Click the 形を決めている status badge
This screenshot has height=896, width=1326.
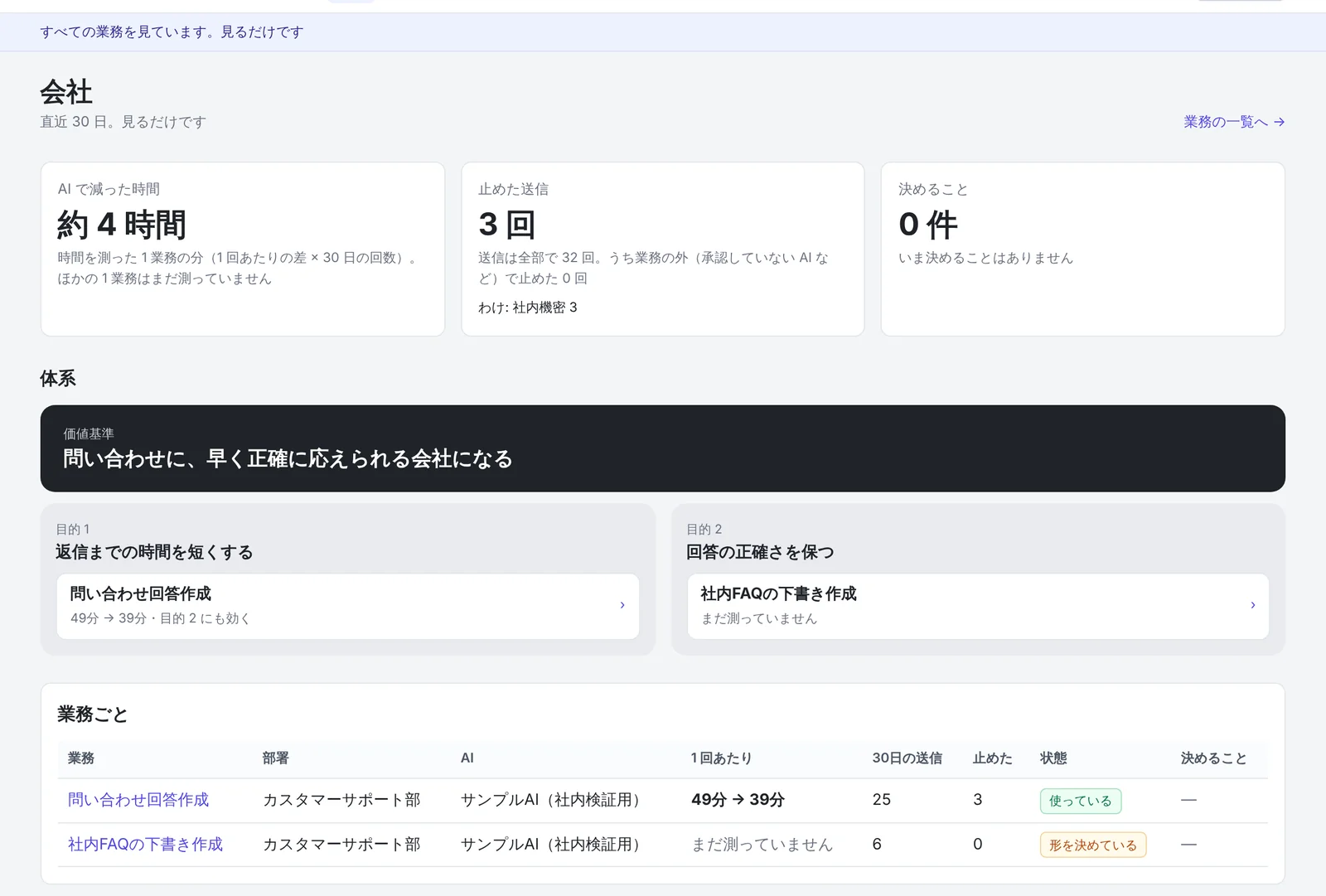1093,845
